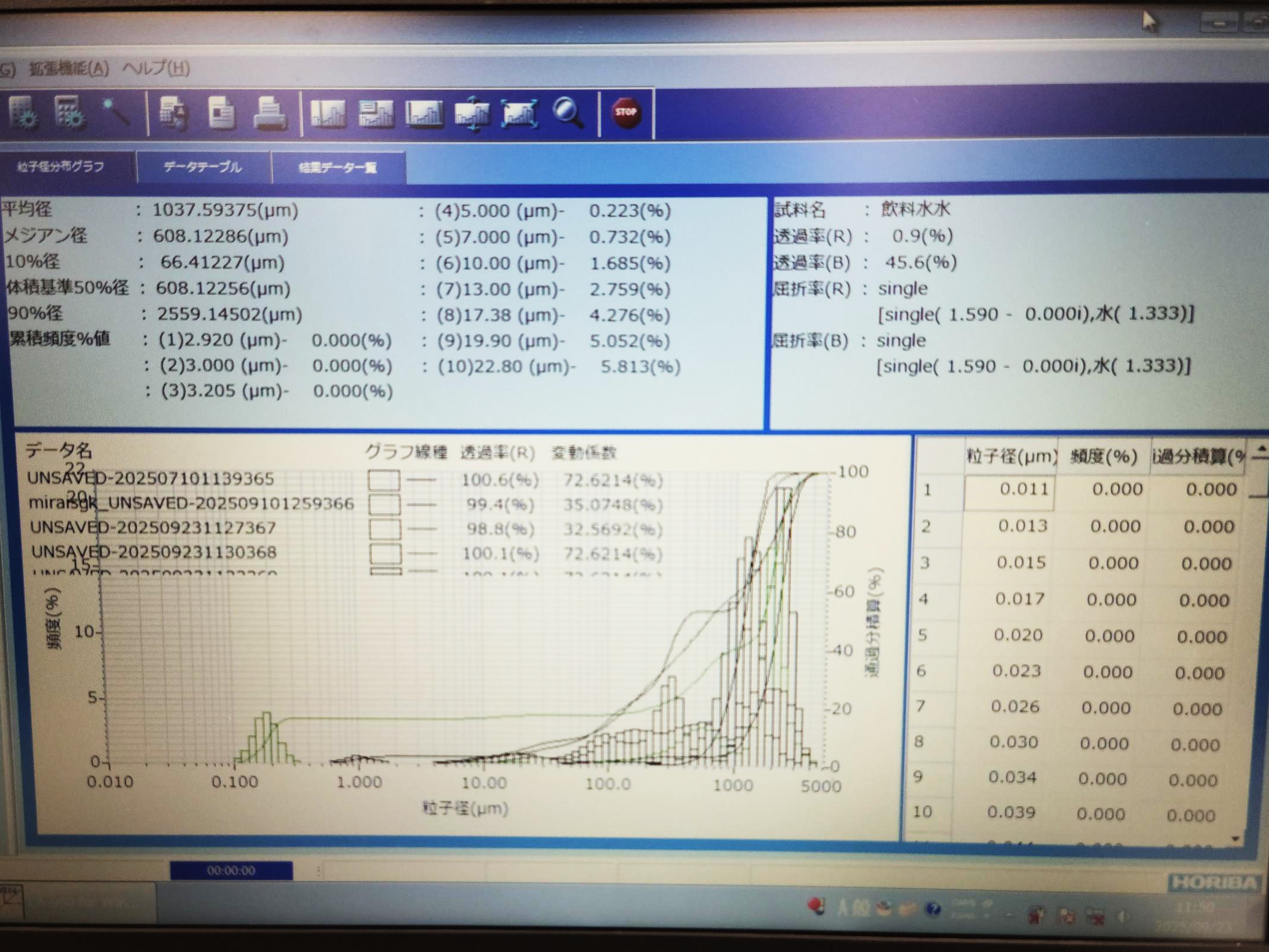
Task: Toggle graph line box for UNSAVED-202507101139365
Action: pyautogui.click(x=384, y=480)
